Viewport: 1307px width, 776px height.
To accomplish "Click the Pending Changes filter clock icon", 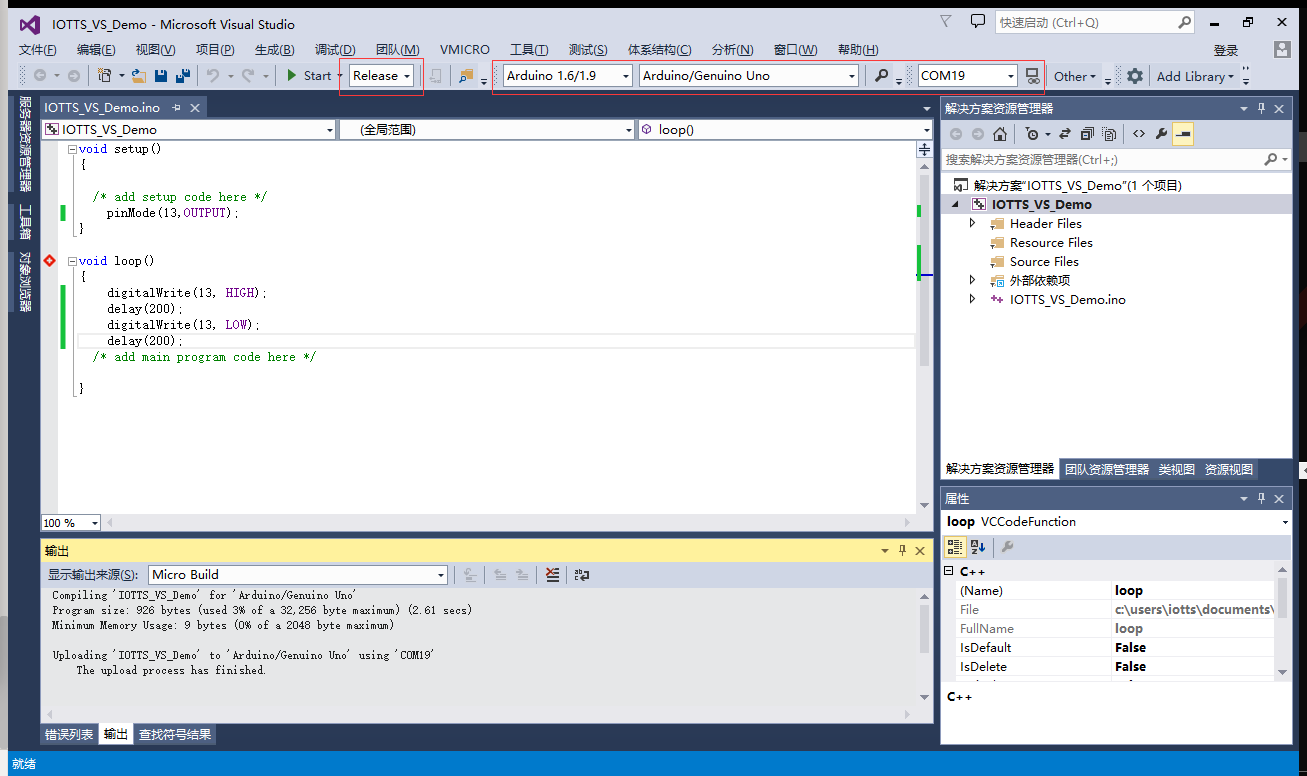I will pos(1032,134).
